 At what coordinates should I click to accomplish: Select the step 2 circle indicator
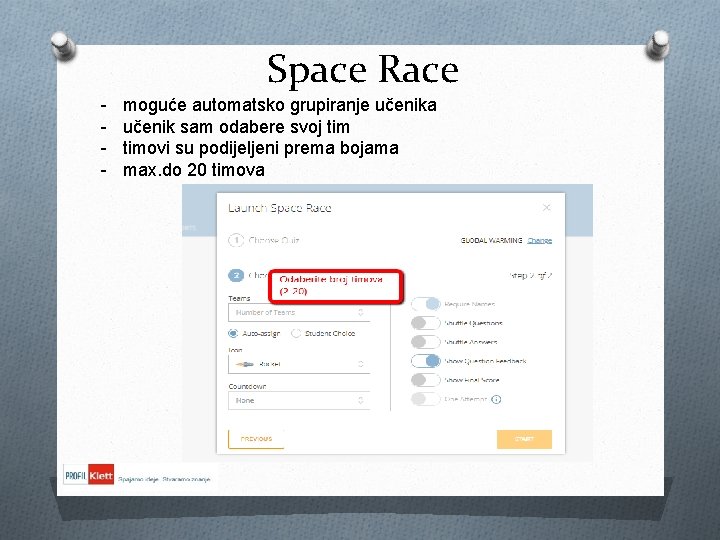[236, 276]
